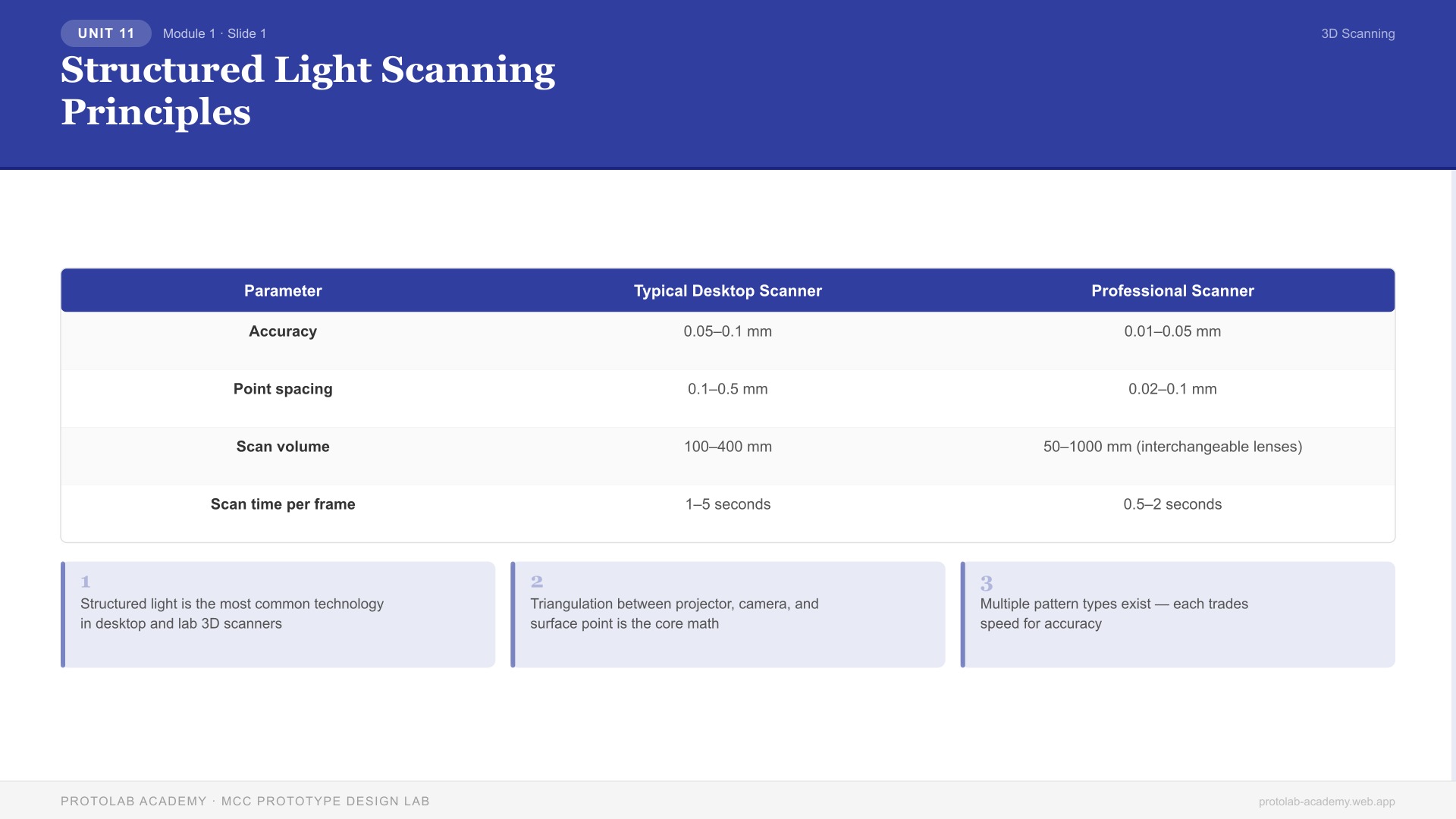This screenshot has width=1456, height=819.
Task: Open the protolab-academy.web.app link
Action: click(x=1326, y=801)
